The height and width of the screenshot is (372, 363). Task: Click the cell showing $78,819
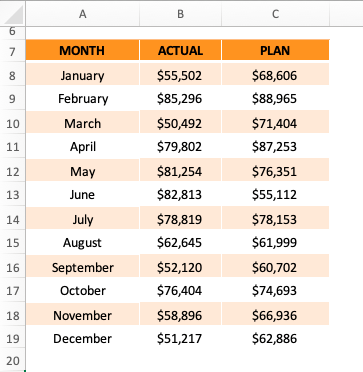click(x=180, y=219)
